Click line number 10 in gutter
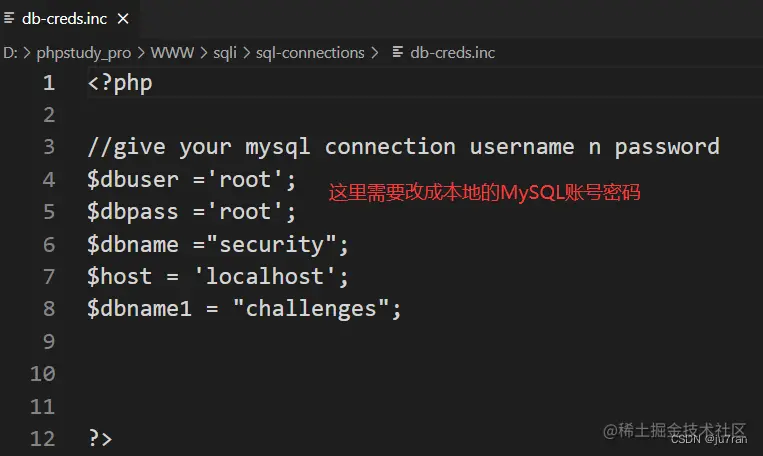Viewport: 763px width, 456px height. 42,374
